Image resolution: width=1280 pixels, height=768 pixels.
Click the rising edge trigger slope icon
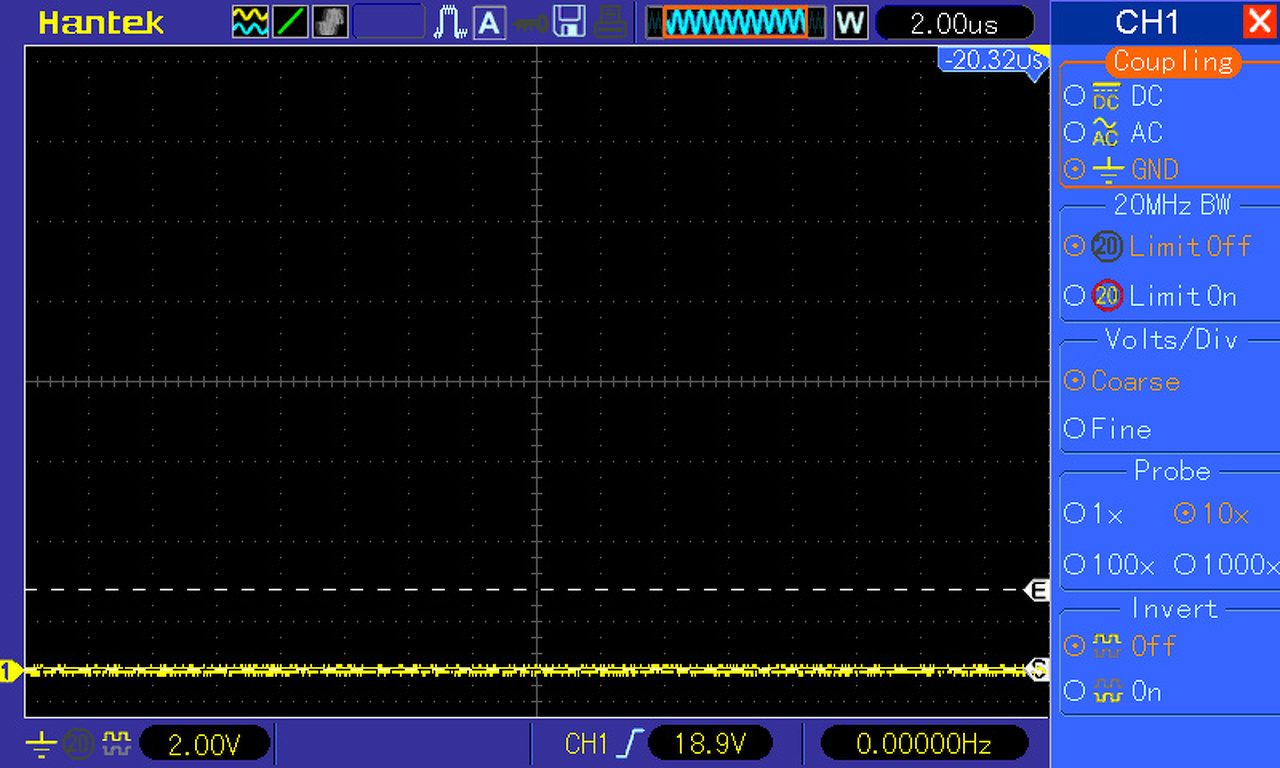(630, 743)
